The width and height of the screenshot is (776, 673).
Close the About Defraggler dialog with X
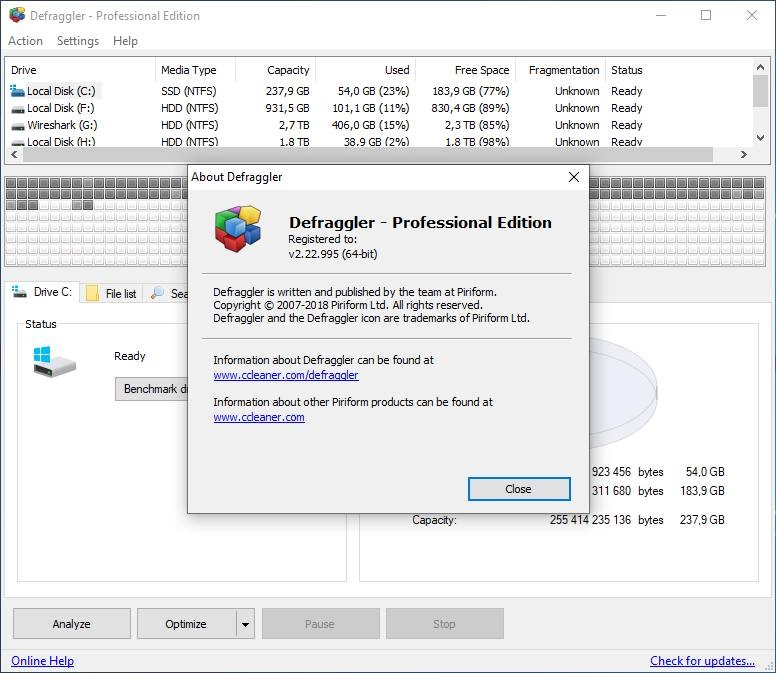click(x=574, y=177)
